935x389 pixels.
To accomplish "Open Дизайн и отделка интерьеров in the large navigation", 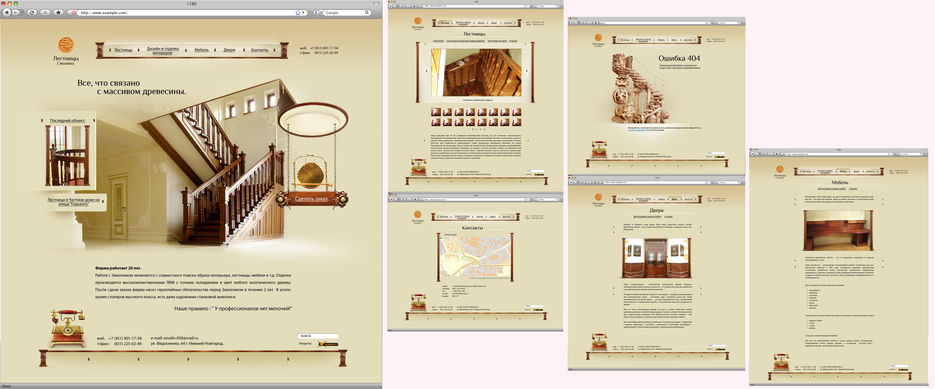I will pyautogui.click(x=163, y=50).
